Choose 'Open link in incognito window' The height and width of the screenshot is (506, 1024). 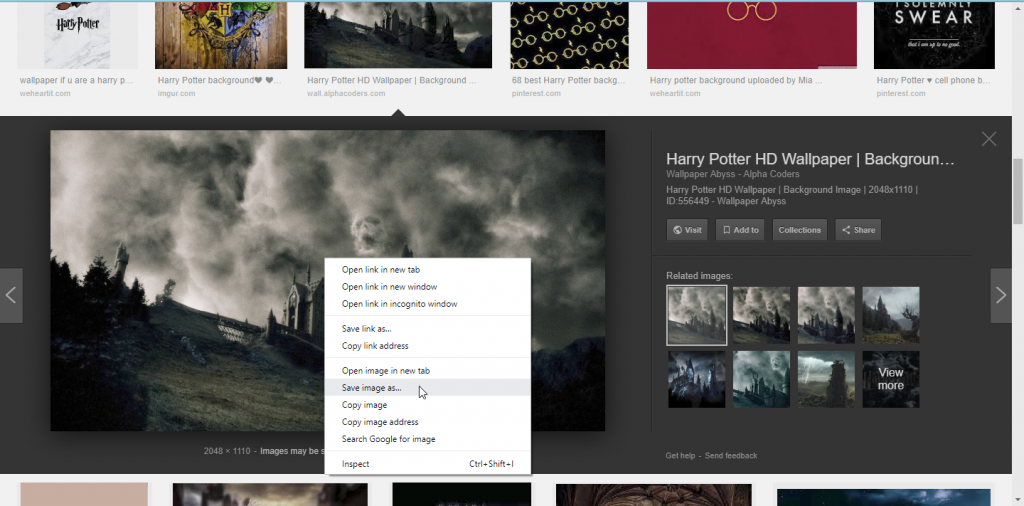[x=428, y=304]
